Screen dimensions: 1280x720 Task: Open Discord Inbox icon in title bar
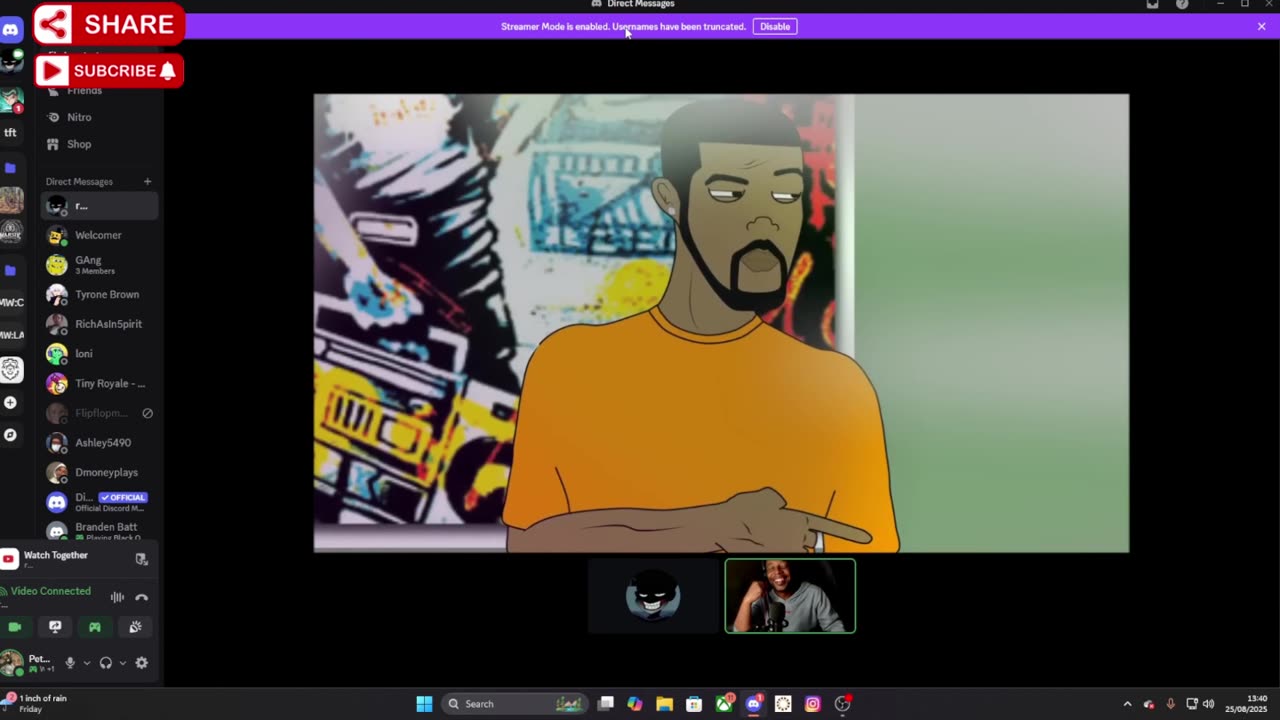pyautogui.click(x=1152, y=4)
